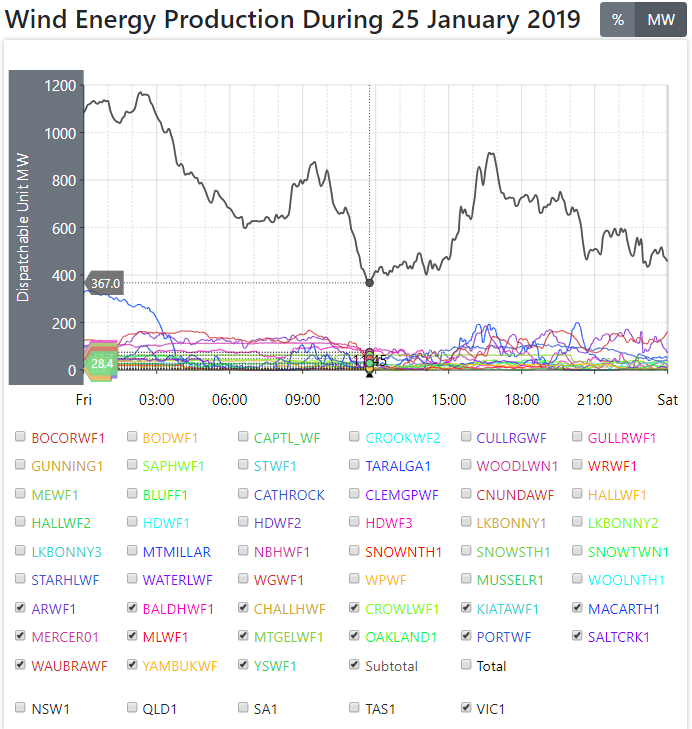The image size is (692, 729).
Task: Enable the BOCORWF1 wind farm checkbox
Action: (21, 438)
